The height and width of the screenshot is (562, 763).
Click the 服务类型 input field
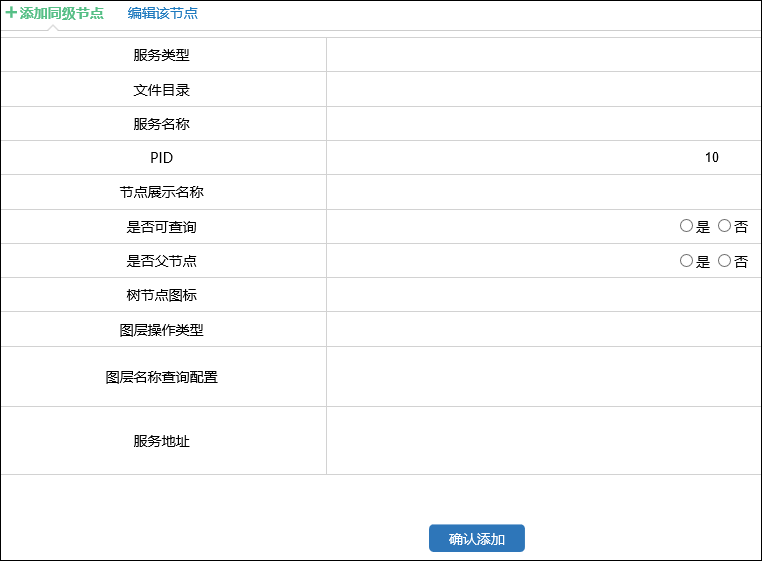coord(543,55)
